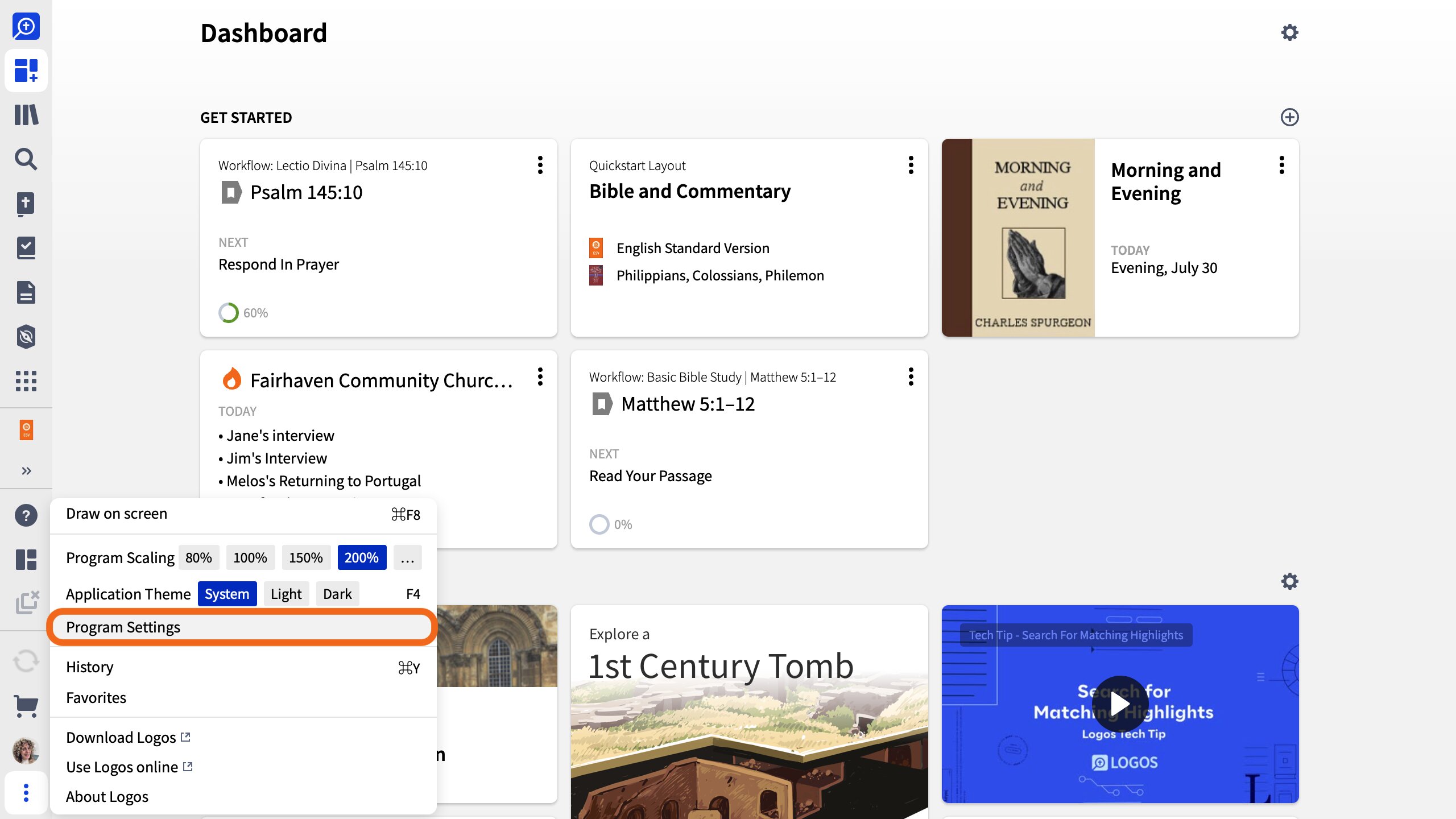This screenshot has height=819, width=1456.
Task: Click the three-dot More menu in sidebar
Action: coord(26,793)
